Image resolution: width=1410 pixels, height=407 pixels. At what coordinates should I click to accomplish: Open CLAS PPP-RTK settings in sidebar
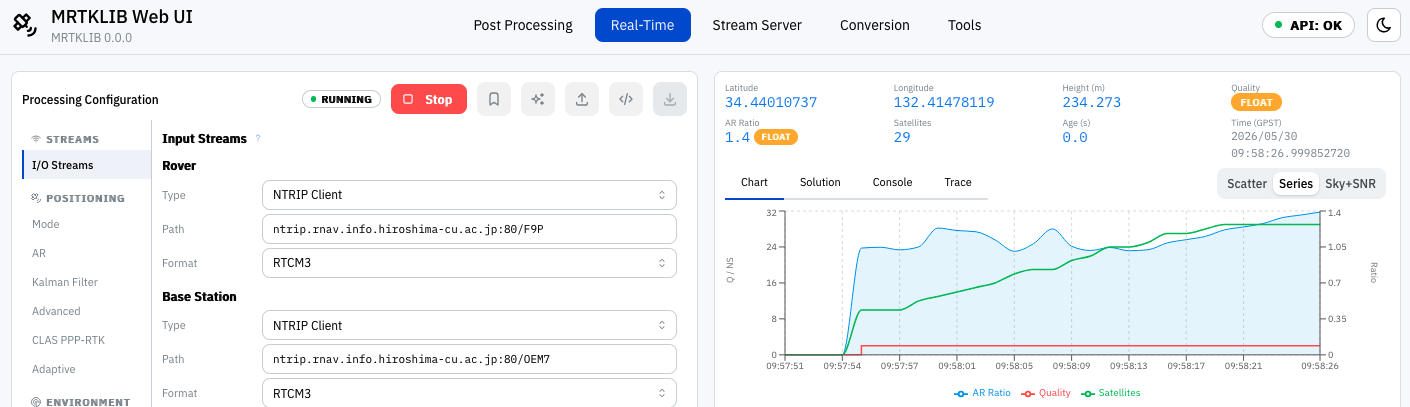coord(87,340)
